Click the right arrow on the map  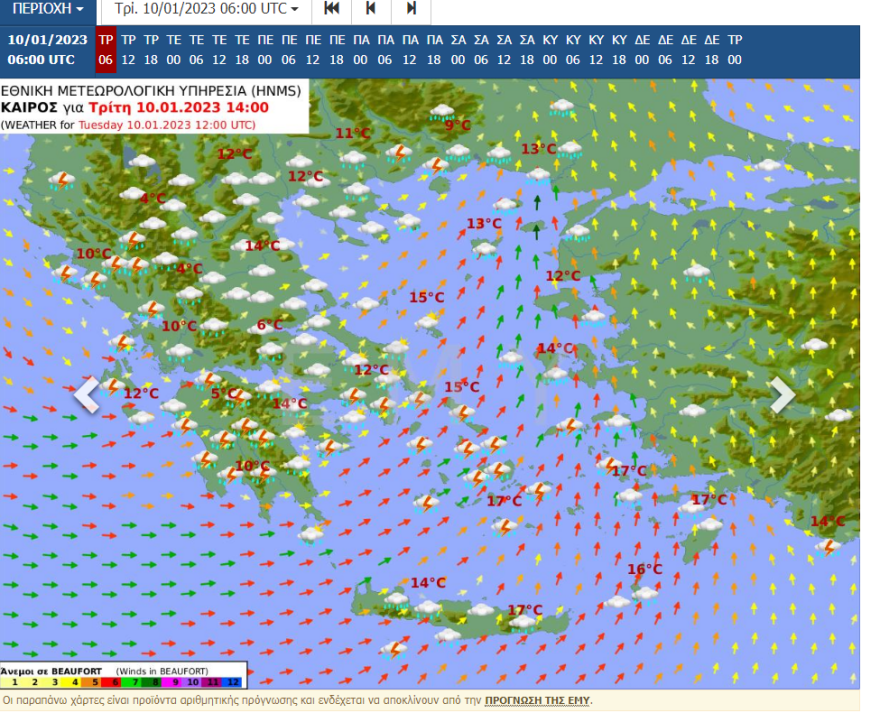pos(782,395)
